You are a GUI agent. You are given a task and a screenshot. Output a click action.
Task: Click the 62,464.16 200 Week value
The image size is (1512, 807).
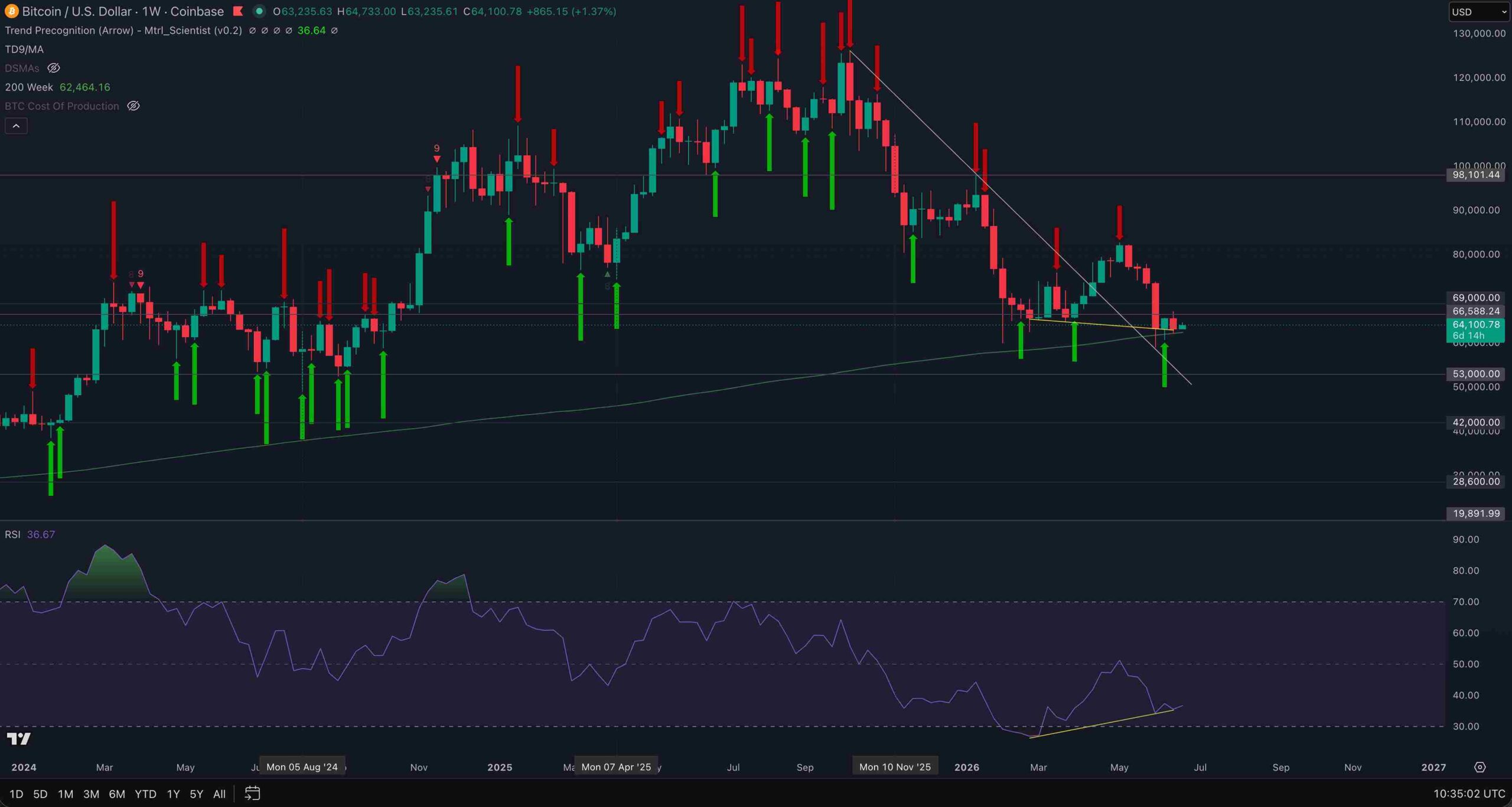coord(85,87)
